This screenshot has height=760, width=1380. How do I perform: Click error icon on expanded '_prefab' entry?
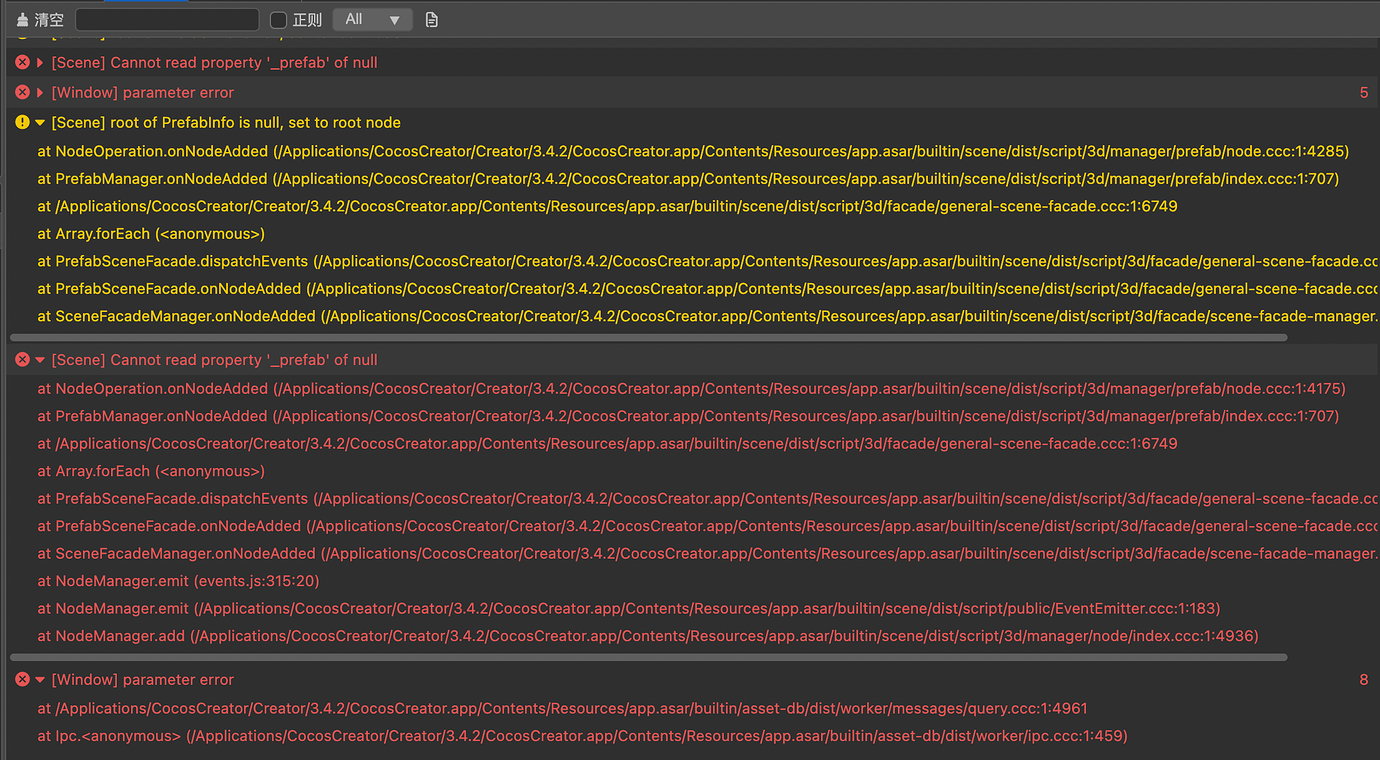pyautogui.click(x=22, y=360)
